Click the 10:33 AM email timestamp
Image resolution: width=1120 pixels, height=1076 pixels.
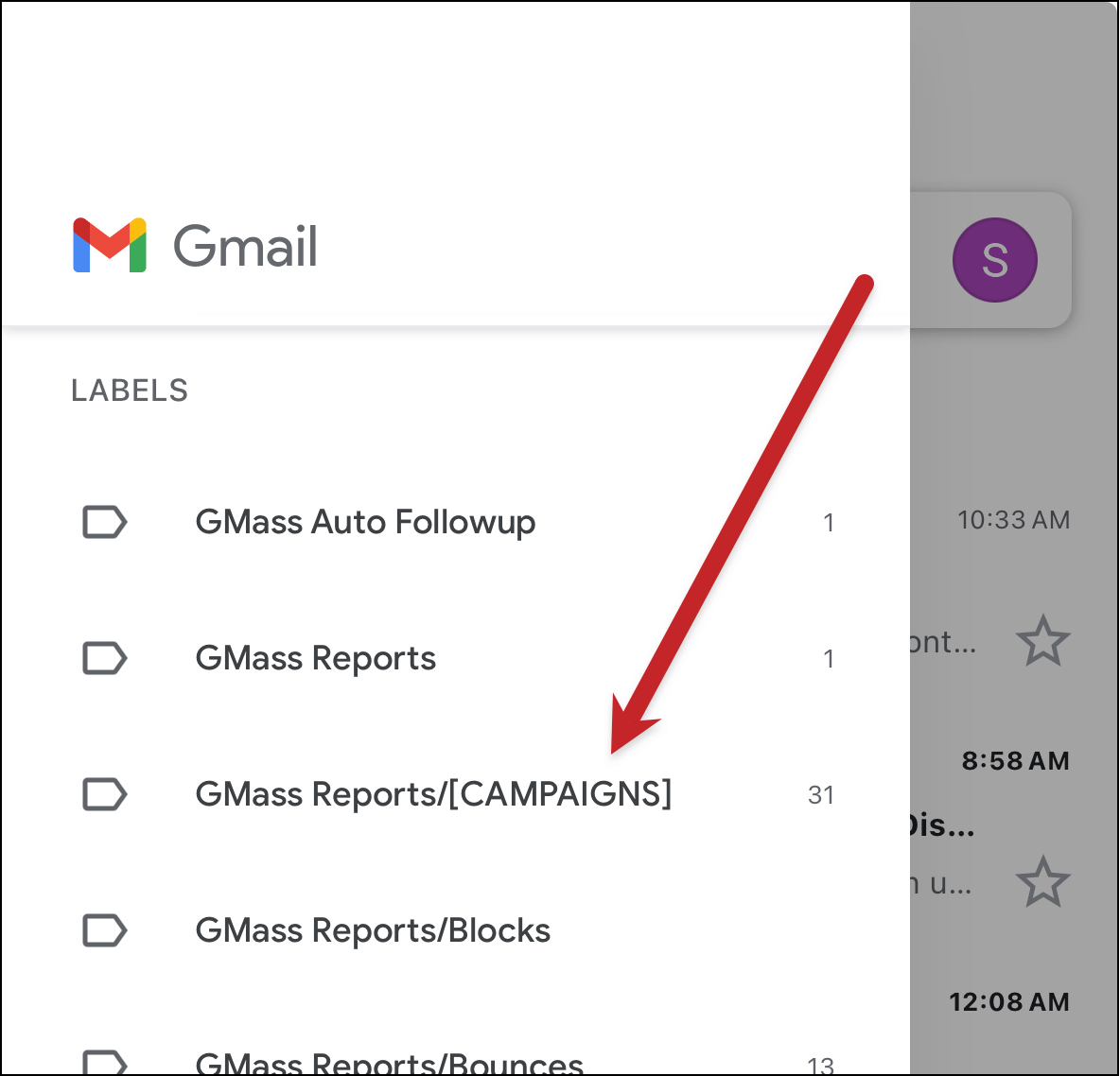point(1013,520)
